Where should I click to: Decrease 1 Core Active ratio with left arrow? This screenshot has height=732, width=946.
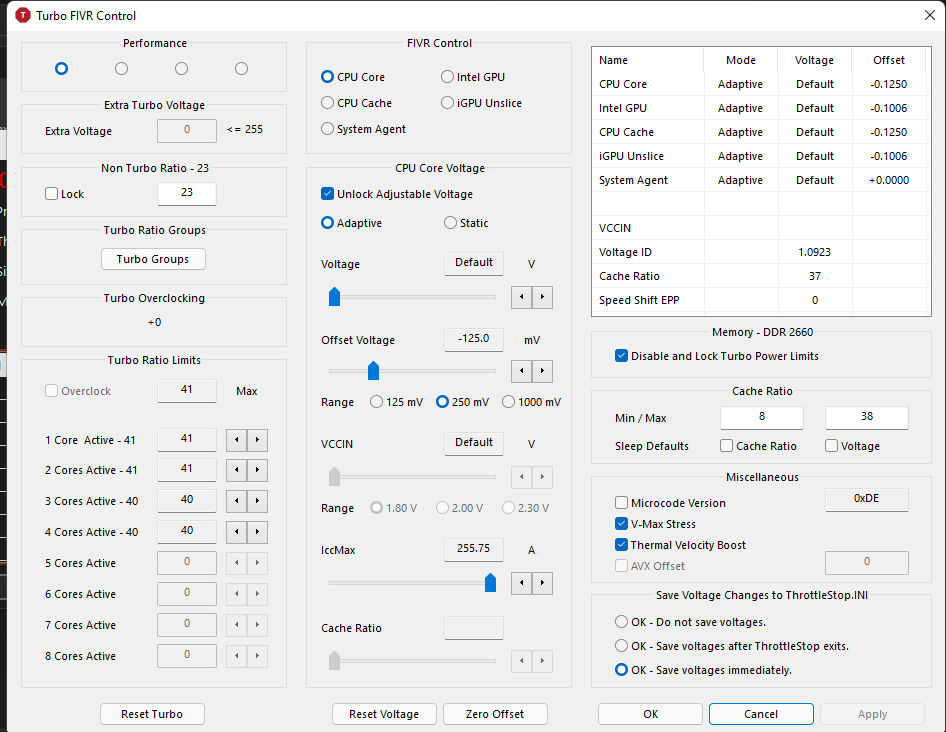coord(236,440)
